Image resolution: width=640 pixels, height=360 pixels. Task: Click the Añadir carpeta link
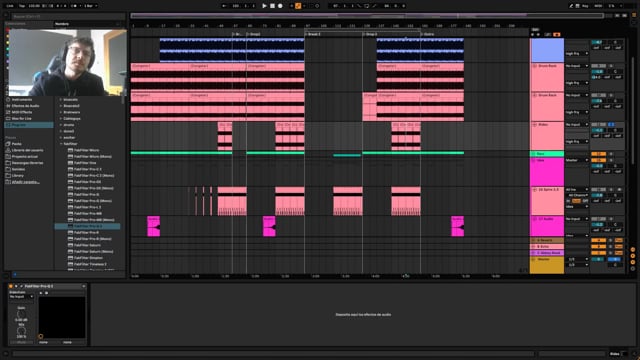click(x=25, y=182)
